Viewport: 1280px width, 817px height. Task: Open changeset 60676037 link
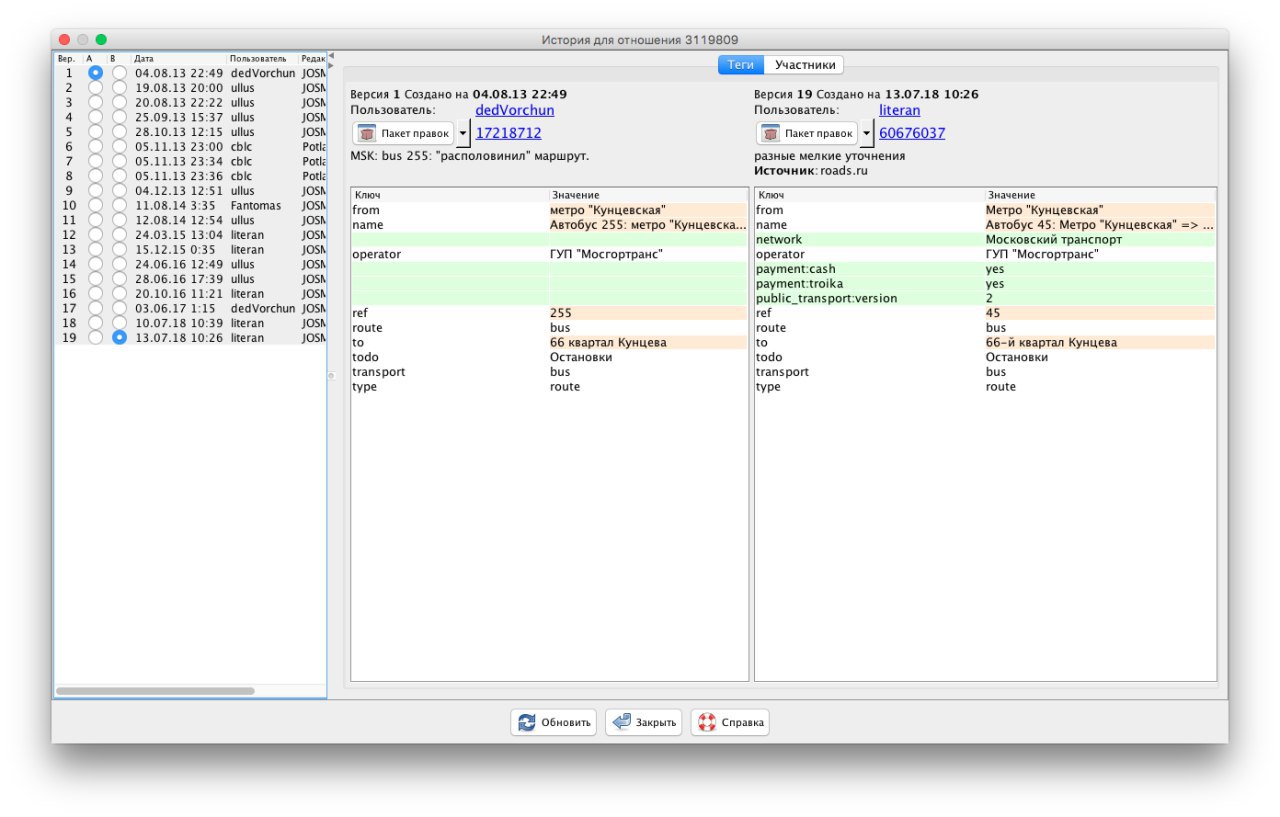click(x=912, y=133)
